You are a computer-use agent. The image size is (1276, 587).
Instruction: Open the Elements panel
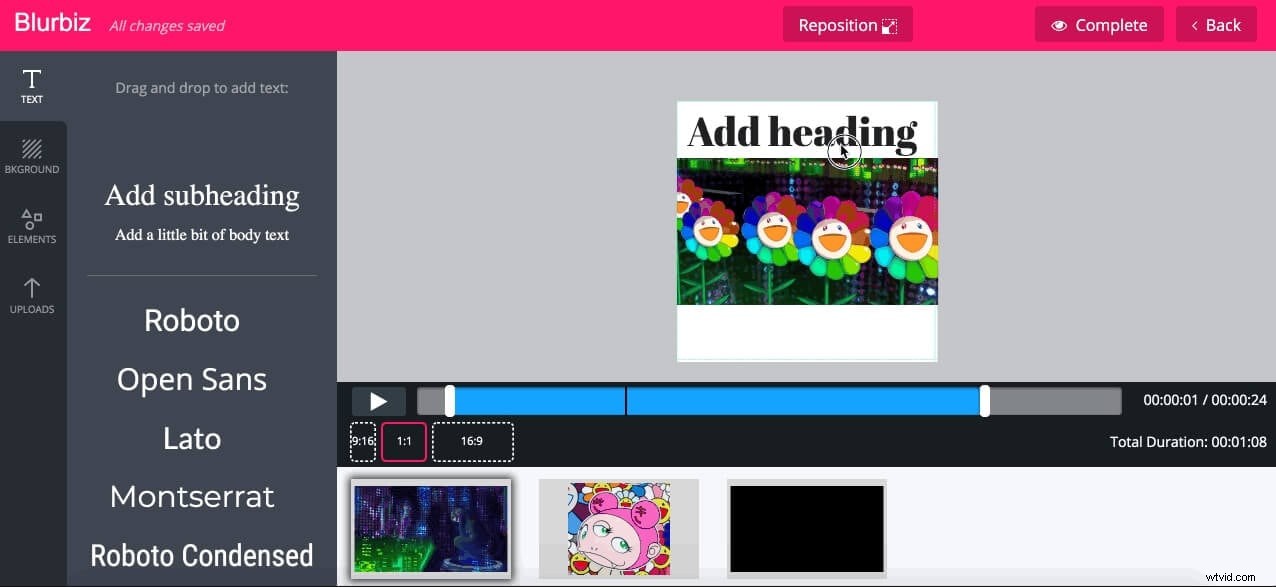coord(31,225)
